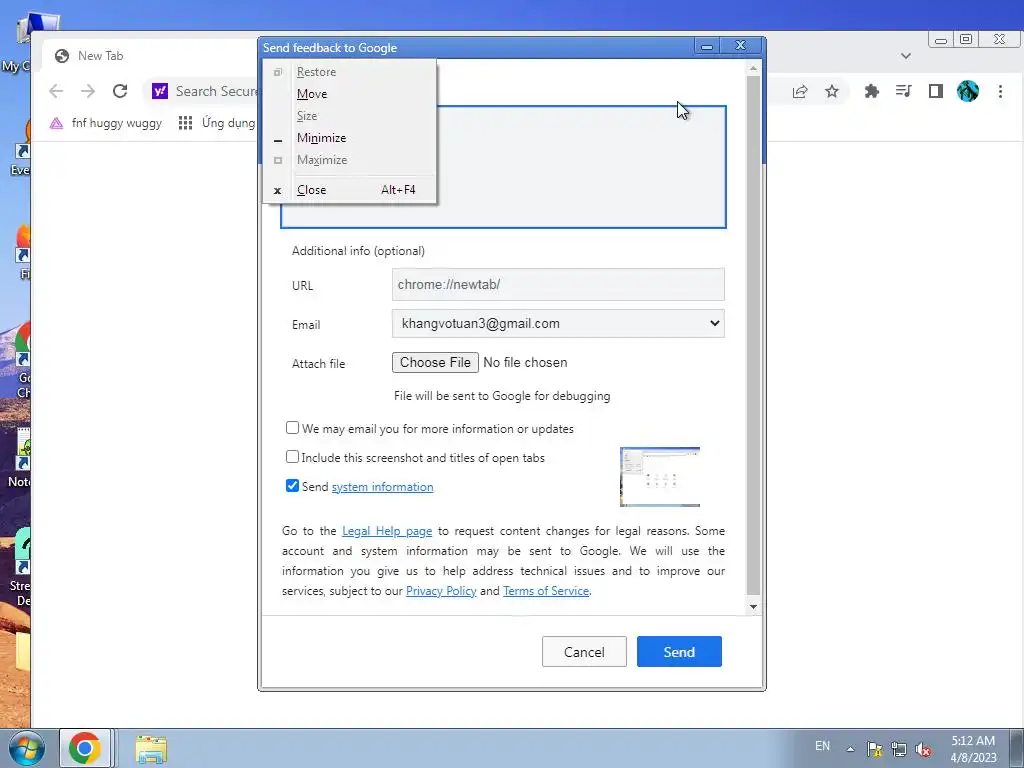Select Minimize in the window menu
The image size is (1024, 768).
pos(350,138)
